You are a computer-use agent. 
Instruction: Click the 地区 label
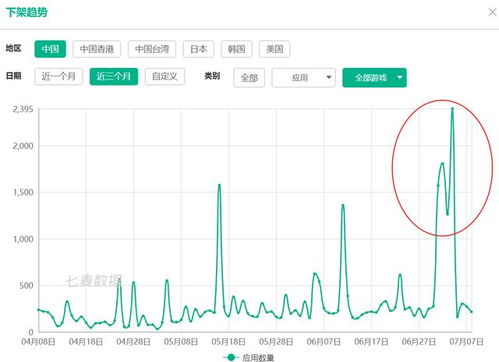pos(14,48)
